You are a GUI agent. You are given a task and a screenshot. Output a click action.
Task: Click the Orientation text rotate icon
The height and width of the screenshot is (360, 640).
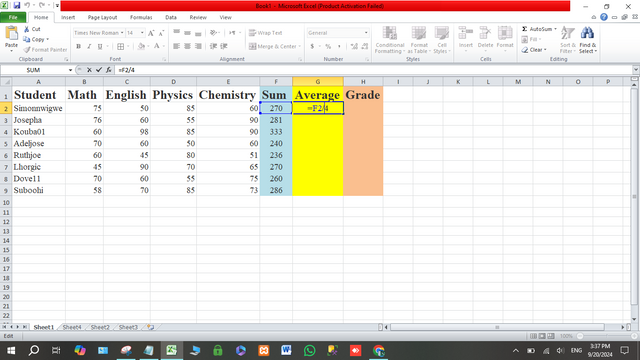(213, 33)
